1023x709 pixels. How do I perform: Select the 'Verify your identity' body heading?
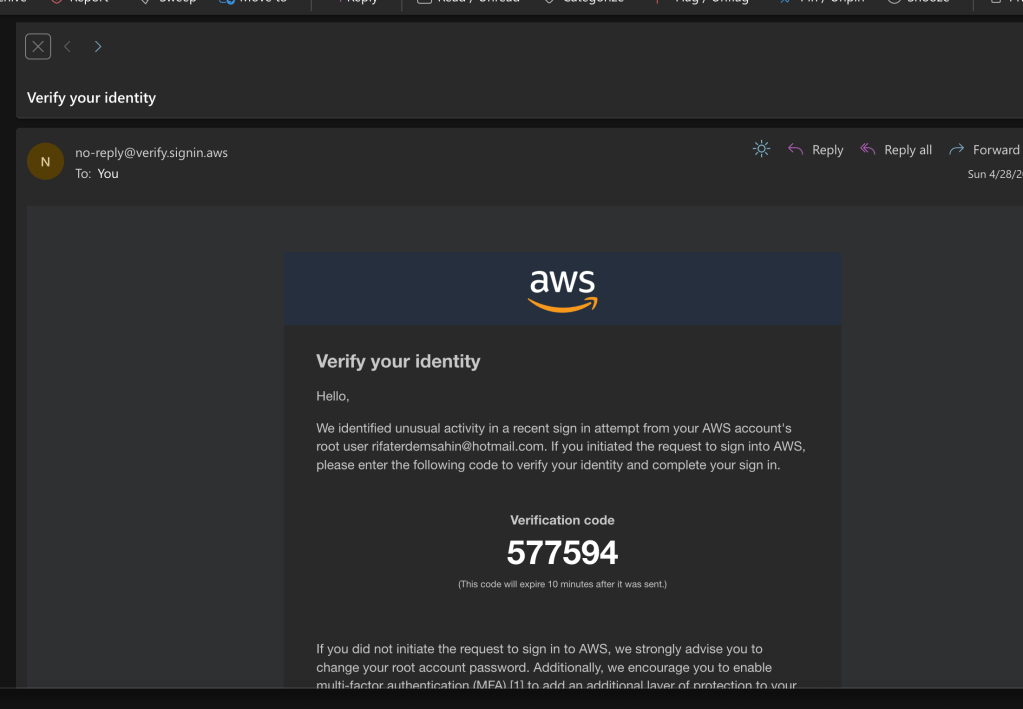pyautogui.click(x=398, y=361)
